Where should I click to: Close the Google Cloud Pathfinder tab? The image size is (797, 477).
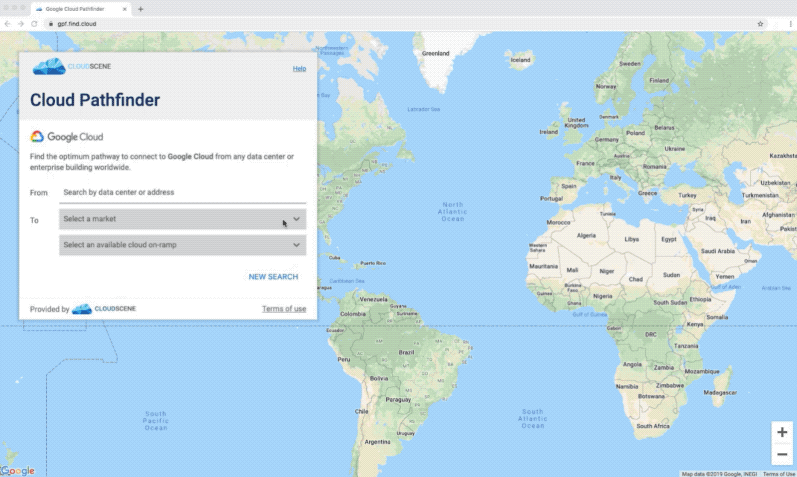click(x=125, y=9)
